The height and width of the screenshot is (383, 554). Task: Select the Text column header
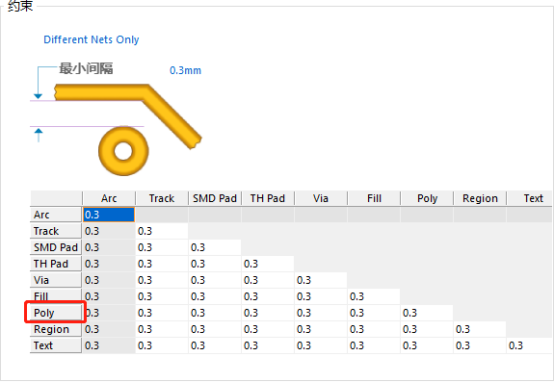(x=530, y=198)
